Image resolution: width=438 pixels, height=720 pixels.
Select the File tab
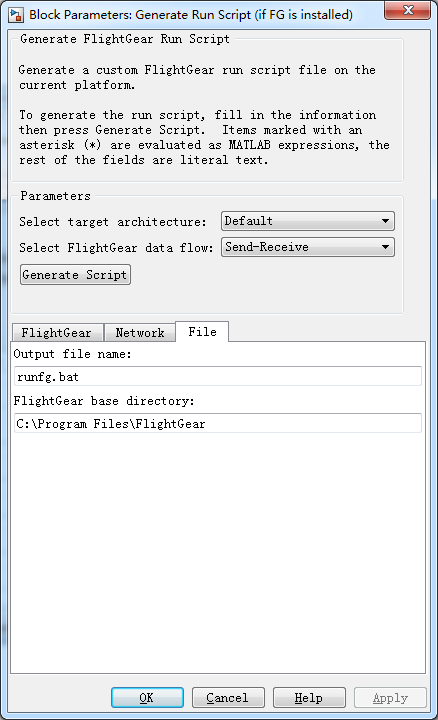pos(202,332)
